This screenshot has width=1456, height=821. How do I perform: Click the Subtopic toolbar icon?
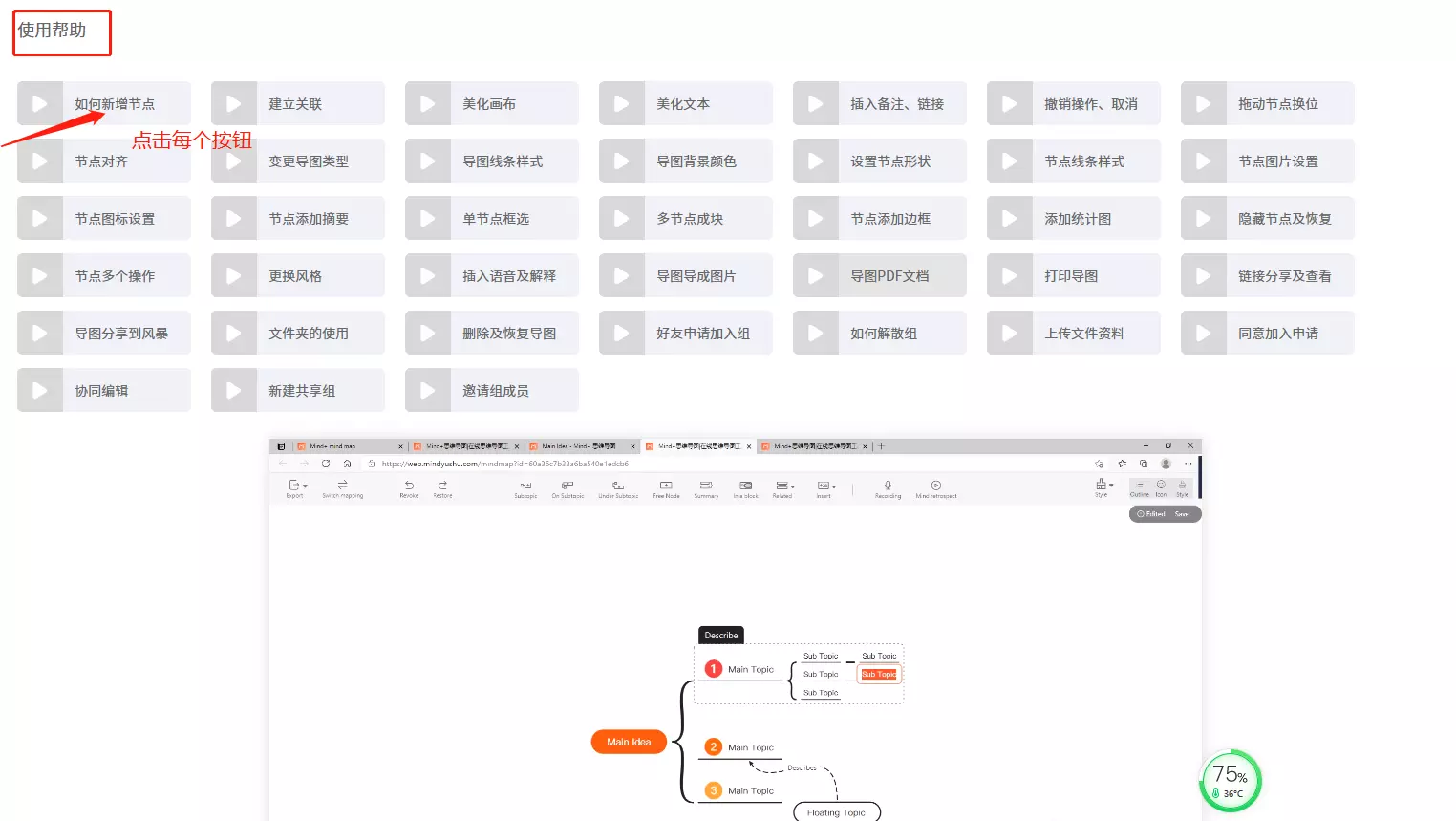click(525, 486)
